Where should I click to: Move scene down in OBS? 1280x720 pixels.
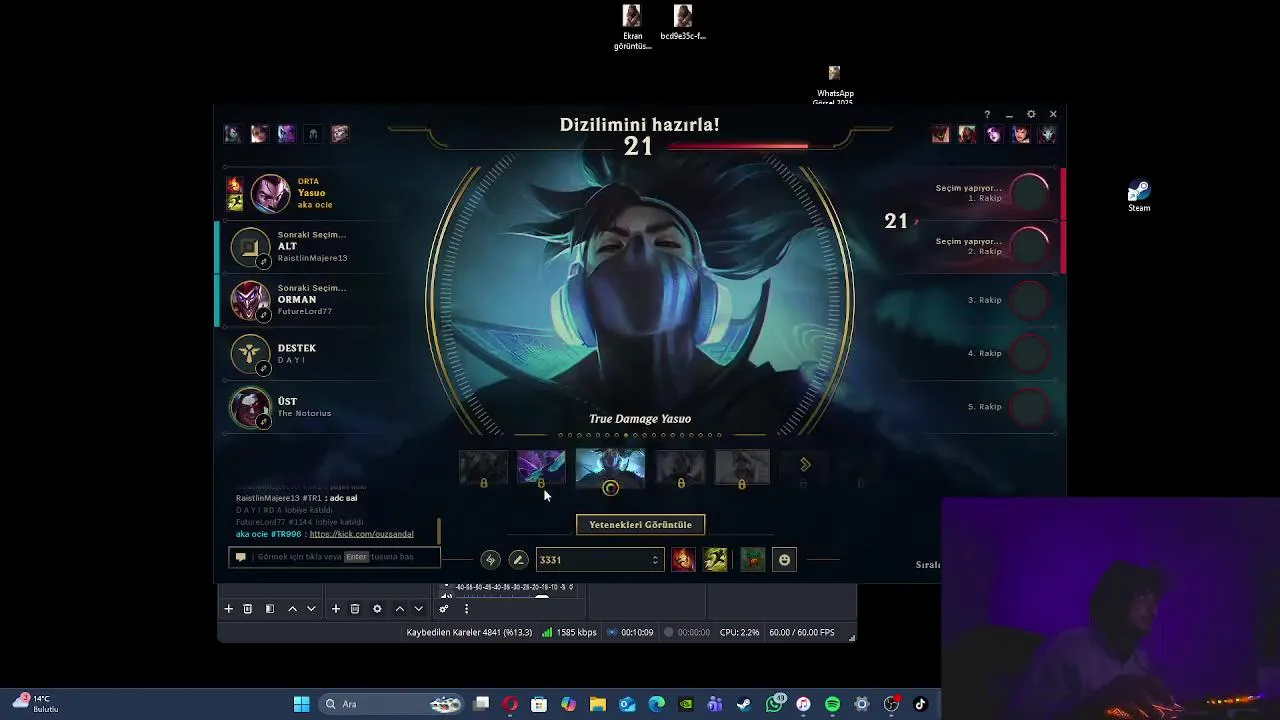[311, 608]
